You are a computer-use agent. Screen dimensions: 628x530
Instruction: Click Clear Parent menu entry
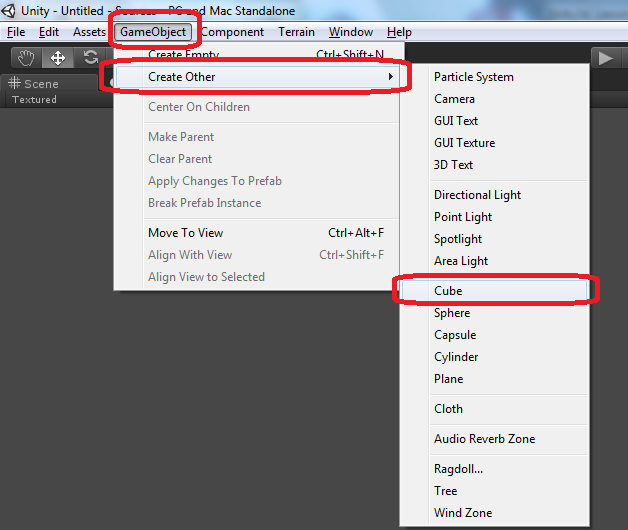(x=258, y=159)
